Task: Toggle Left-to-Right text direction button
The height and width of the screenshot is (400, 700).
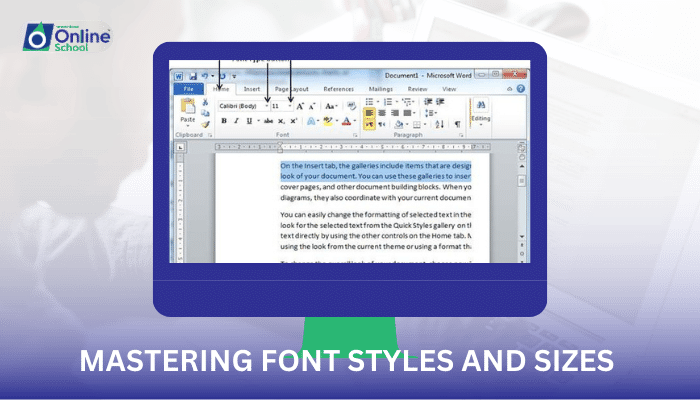Action: [x=369, y=125]
